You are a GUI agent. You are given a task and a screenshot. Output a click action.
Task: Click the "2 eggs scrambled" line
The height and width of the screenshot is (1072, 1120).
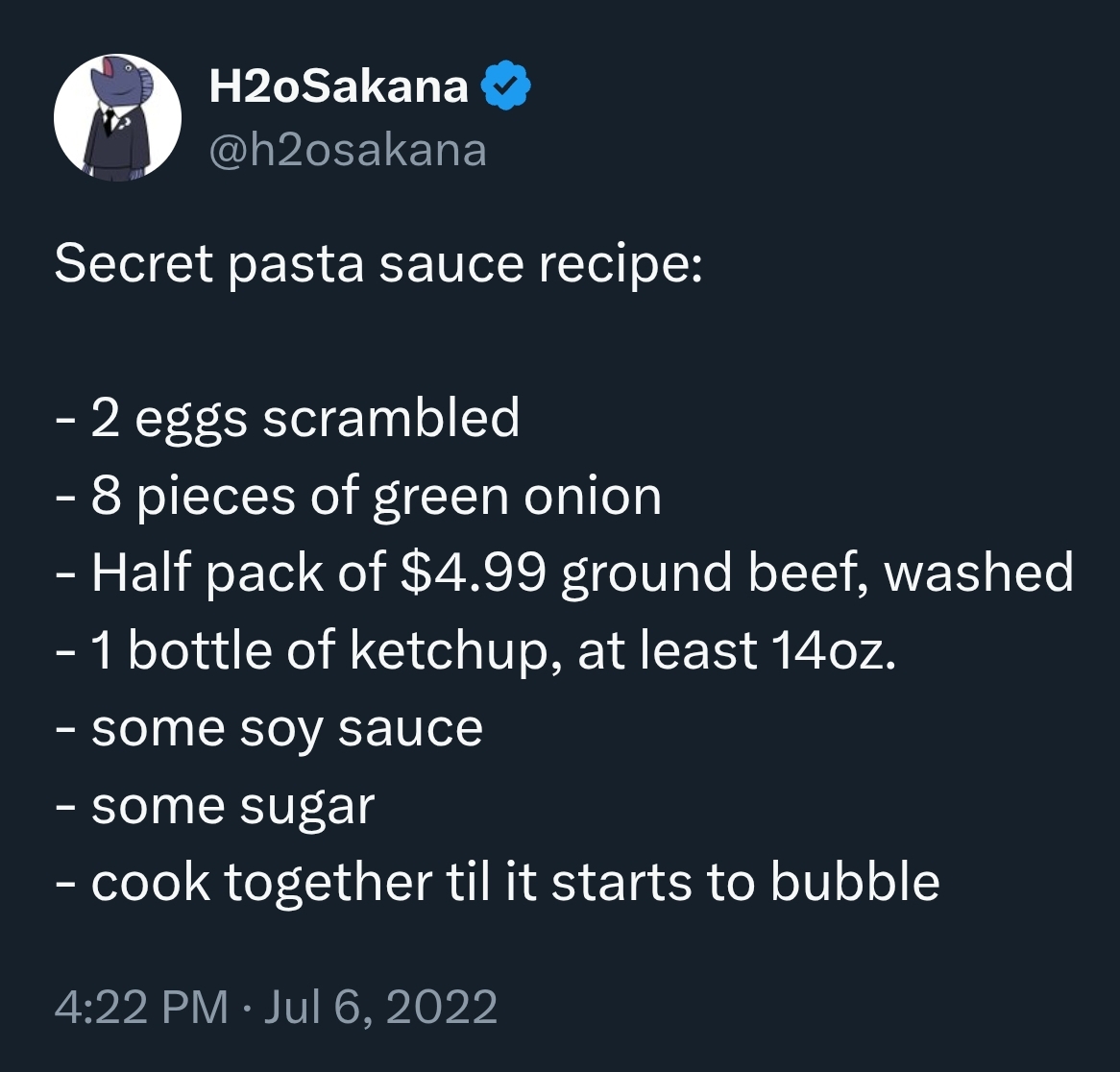[x=305, y=419]
